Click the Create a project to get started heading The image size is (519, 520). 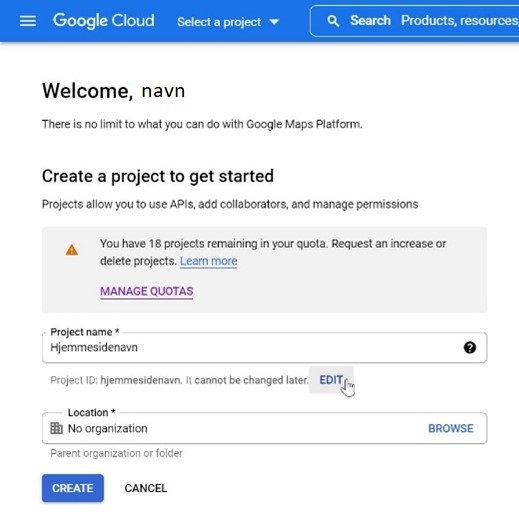(158, 176)
